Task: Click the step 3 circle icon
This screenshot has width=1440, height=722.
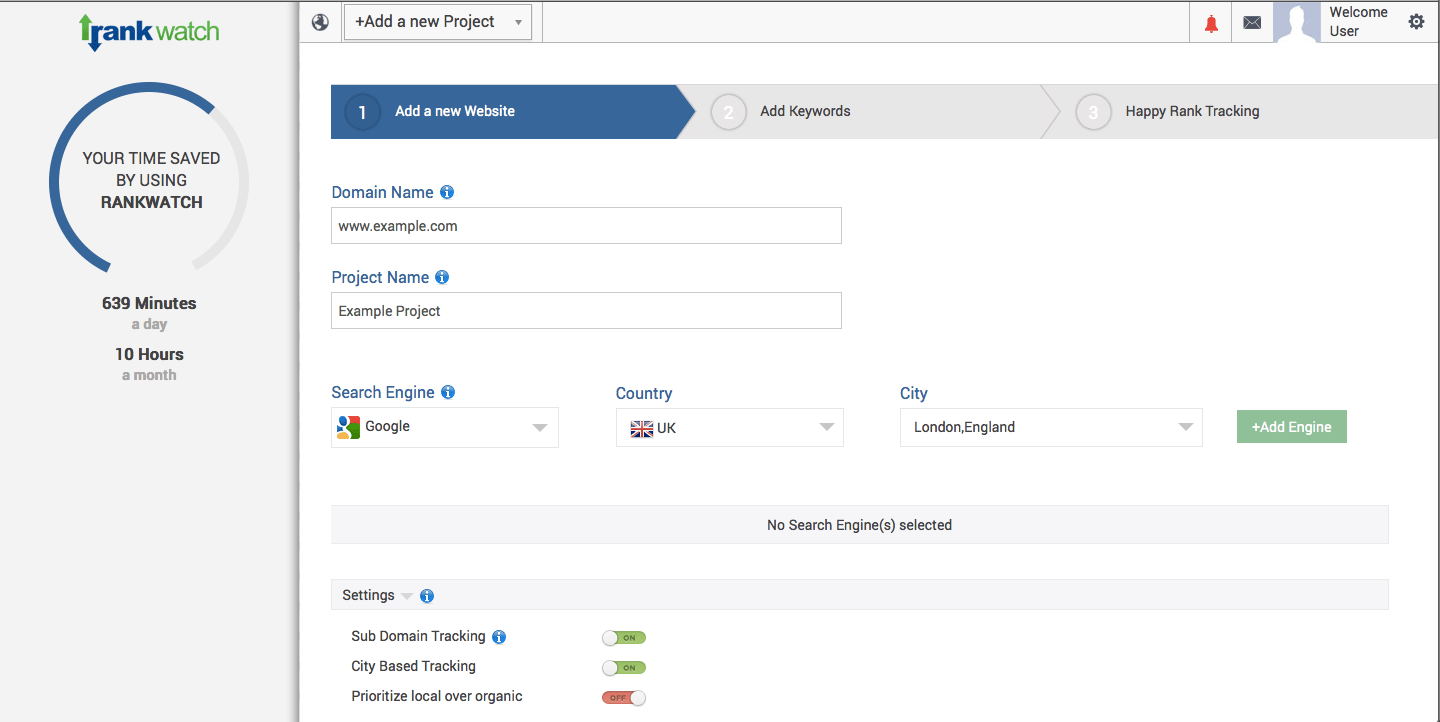Action: point(1093,112)
